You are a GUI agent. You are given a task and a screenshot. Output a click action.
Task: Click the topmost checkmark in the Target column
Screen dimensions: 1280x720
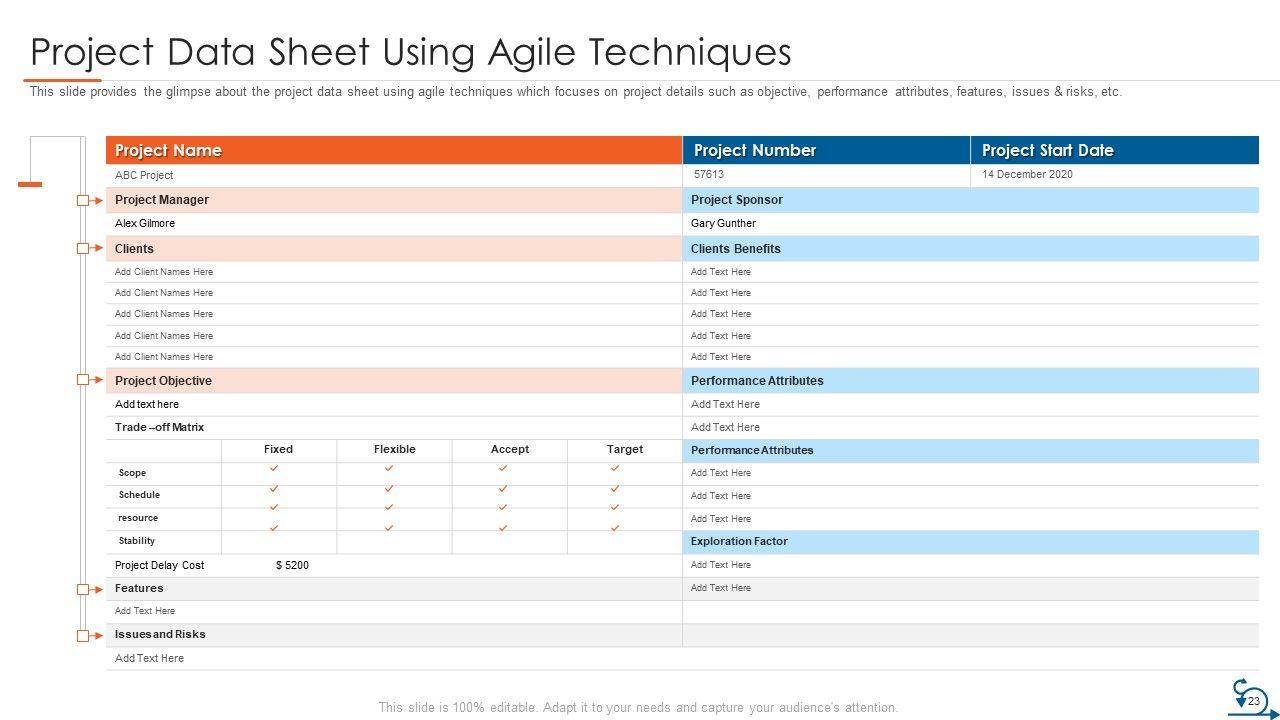(x=615, y=468)
